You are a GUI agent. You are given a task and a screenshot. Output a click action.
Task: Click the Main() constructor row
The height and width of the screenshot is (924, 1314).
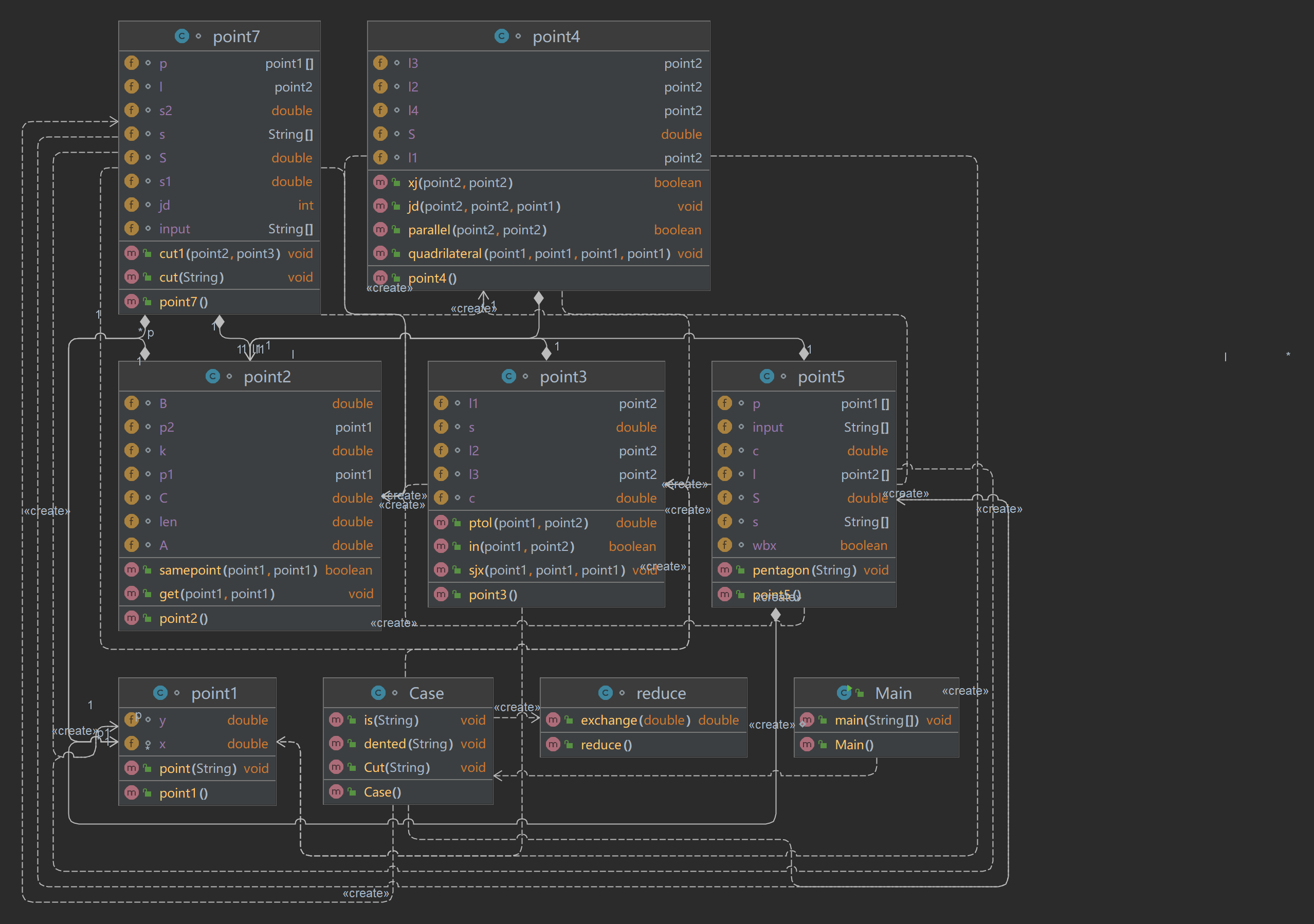click(876, 744)
